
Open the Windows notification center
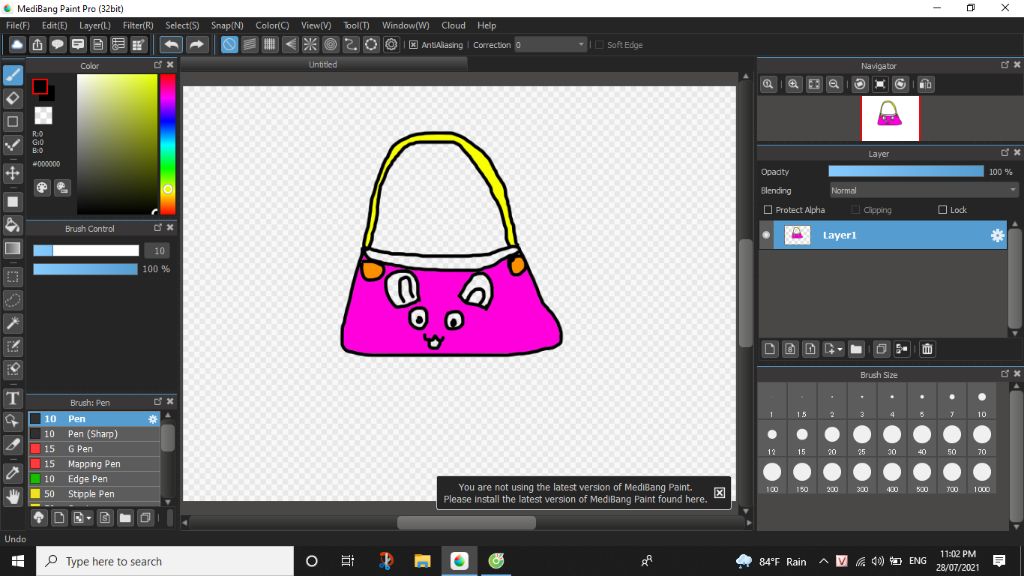tap(999, 561)
